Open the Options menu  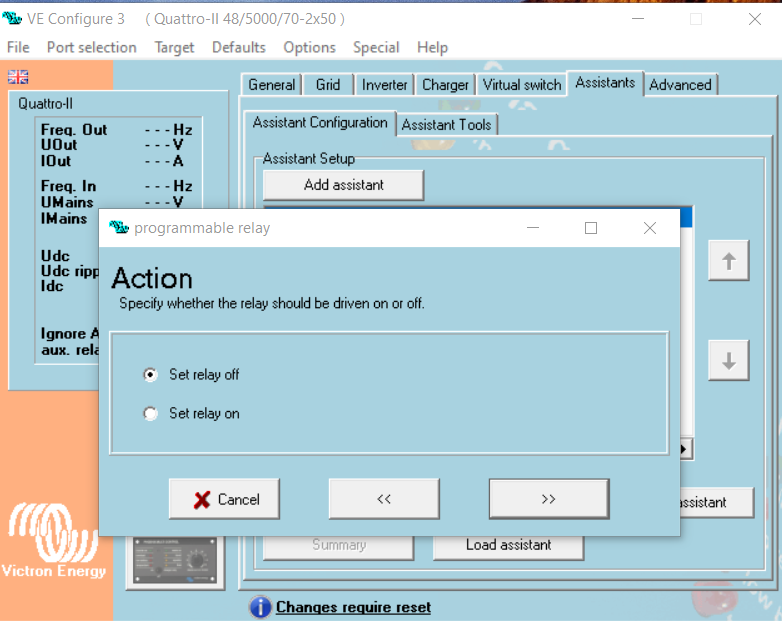click(309, 47)
